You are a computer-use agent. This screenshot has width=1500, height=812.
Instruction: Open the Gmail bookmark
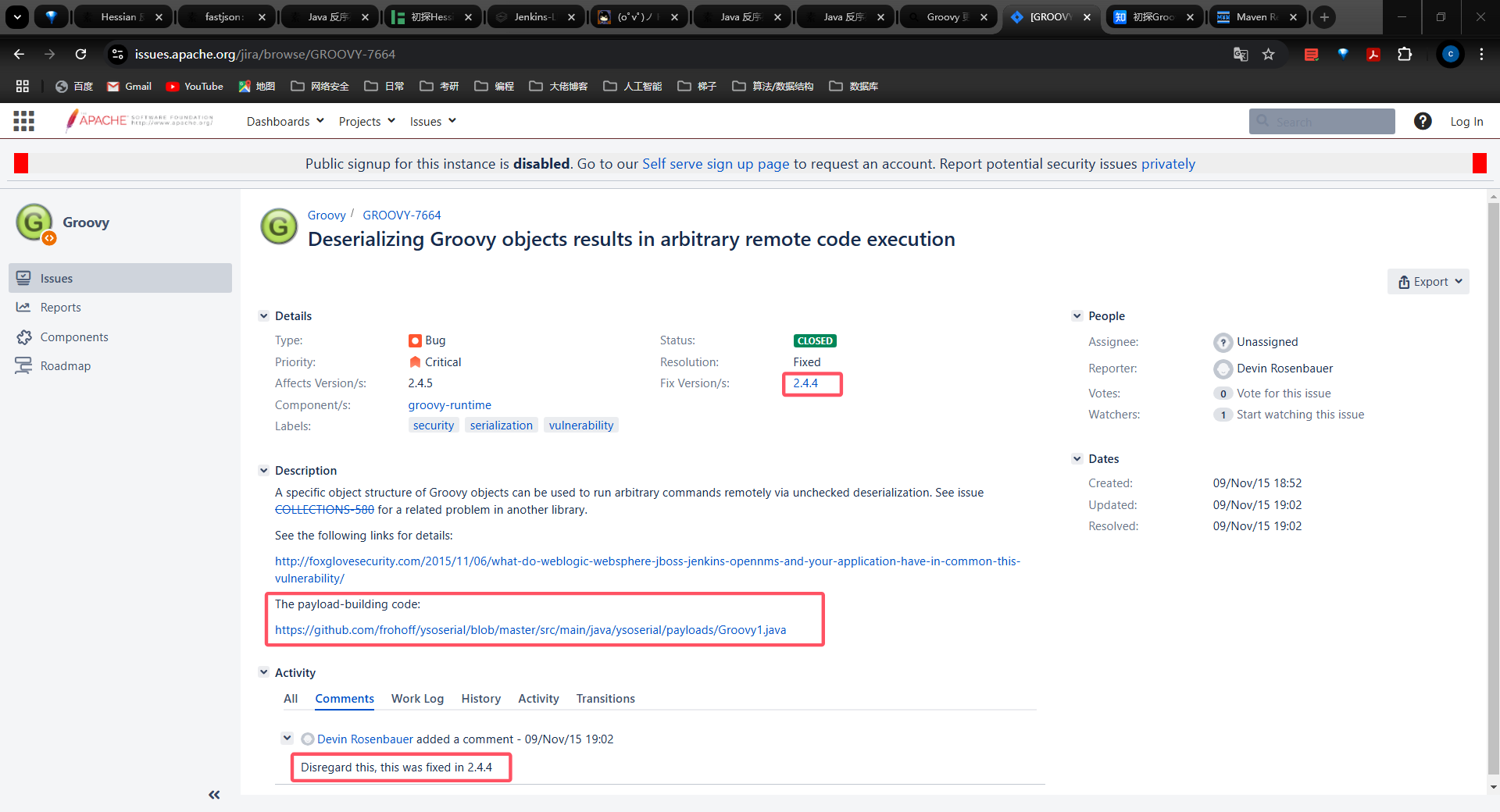point(130,86)
